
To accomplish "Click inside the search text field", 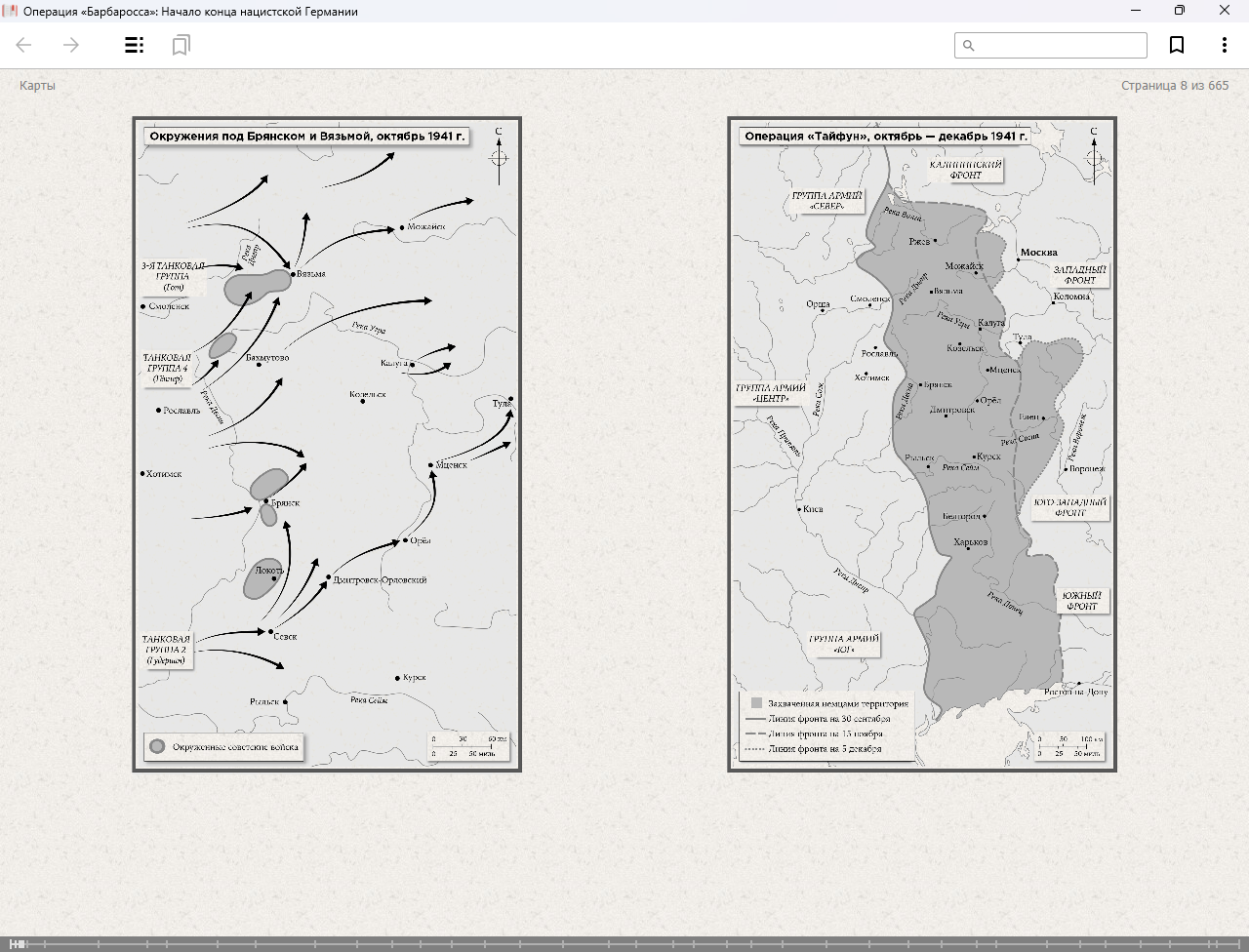I will [1060, 45].
